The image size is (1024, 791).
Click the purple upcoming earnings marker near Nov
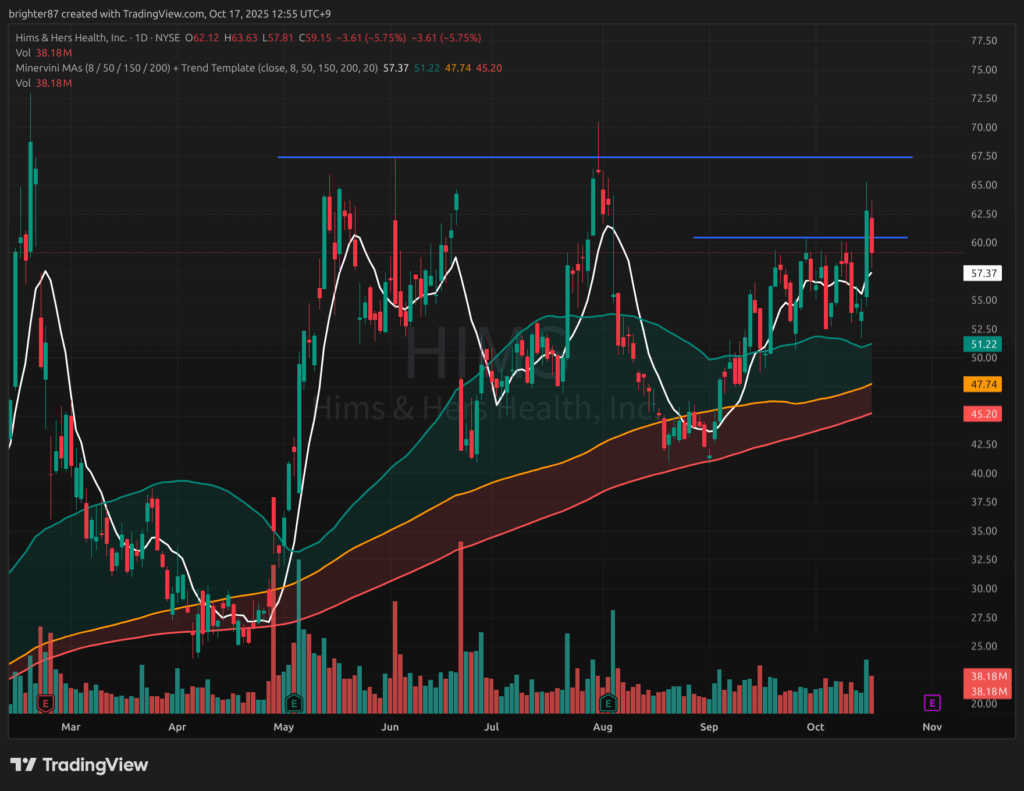(932, 702)
